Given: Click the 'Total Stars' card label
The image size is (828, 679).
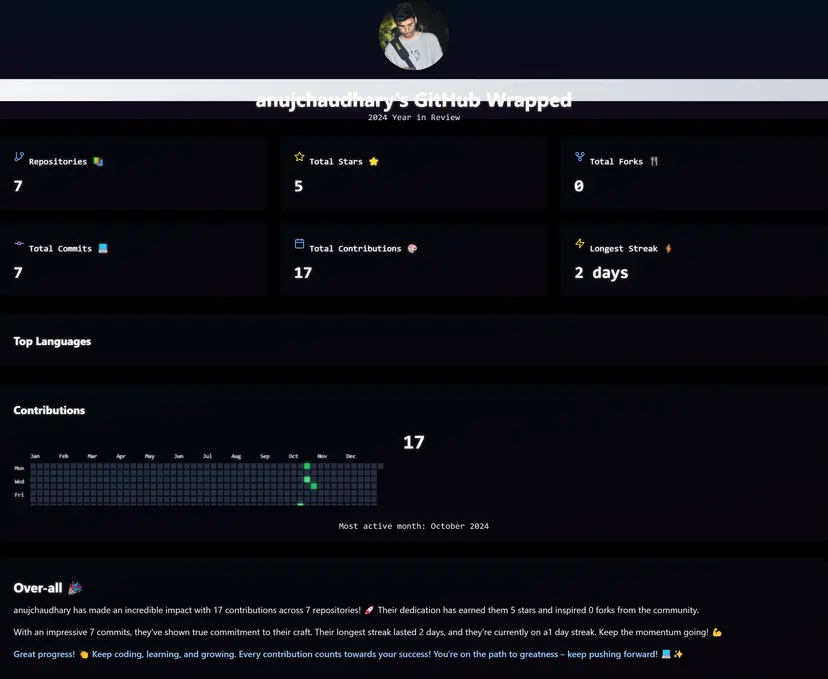Looking at the screenshot, I should [336, 162].
